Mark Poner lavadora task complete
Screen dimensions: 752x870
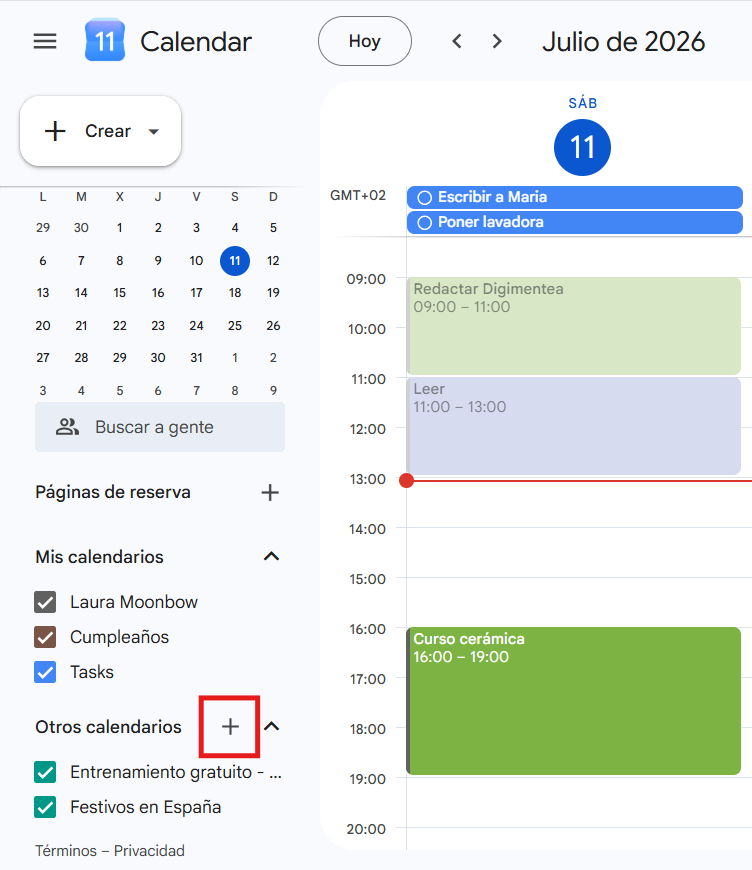point(425,222)
